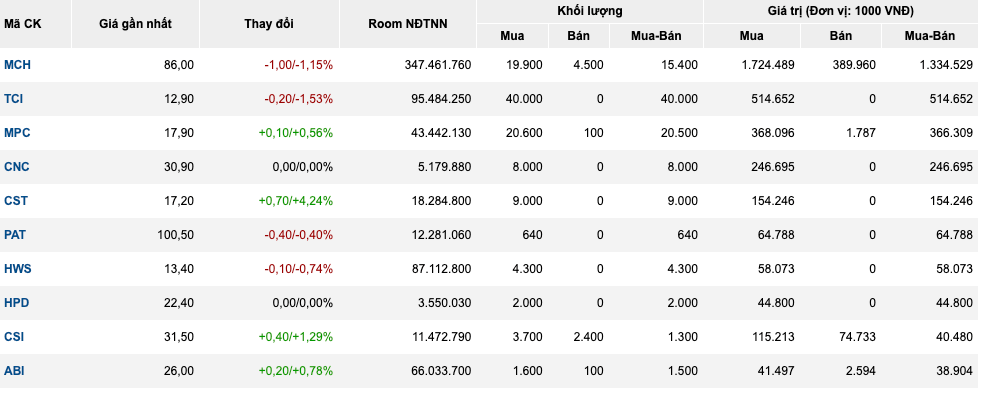Click the ABI stock symbol

point(14,371)
